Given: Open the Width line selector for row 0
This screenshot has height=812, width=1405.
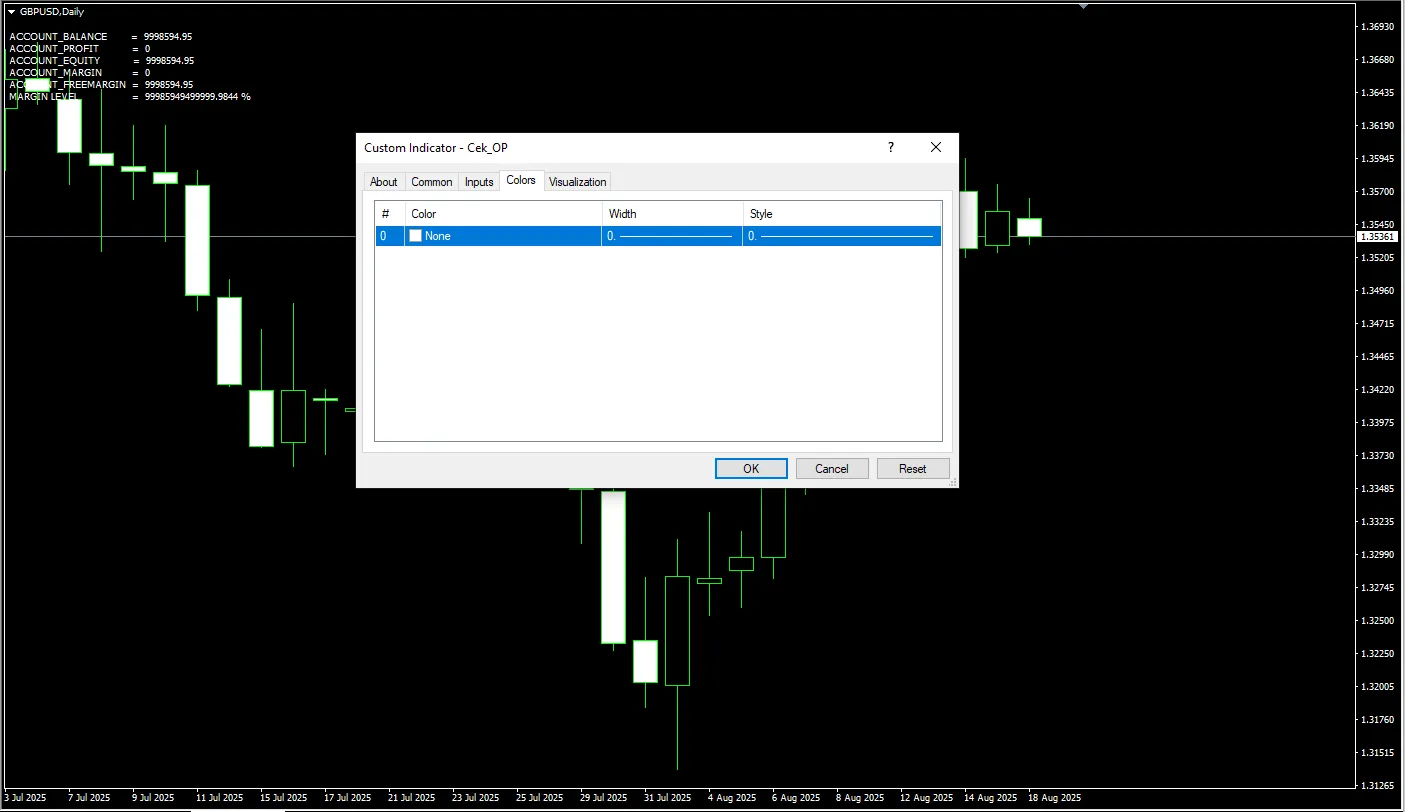Looking at the screenshot, I should (671, 236).
